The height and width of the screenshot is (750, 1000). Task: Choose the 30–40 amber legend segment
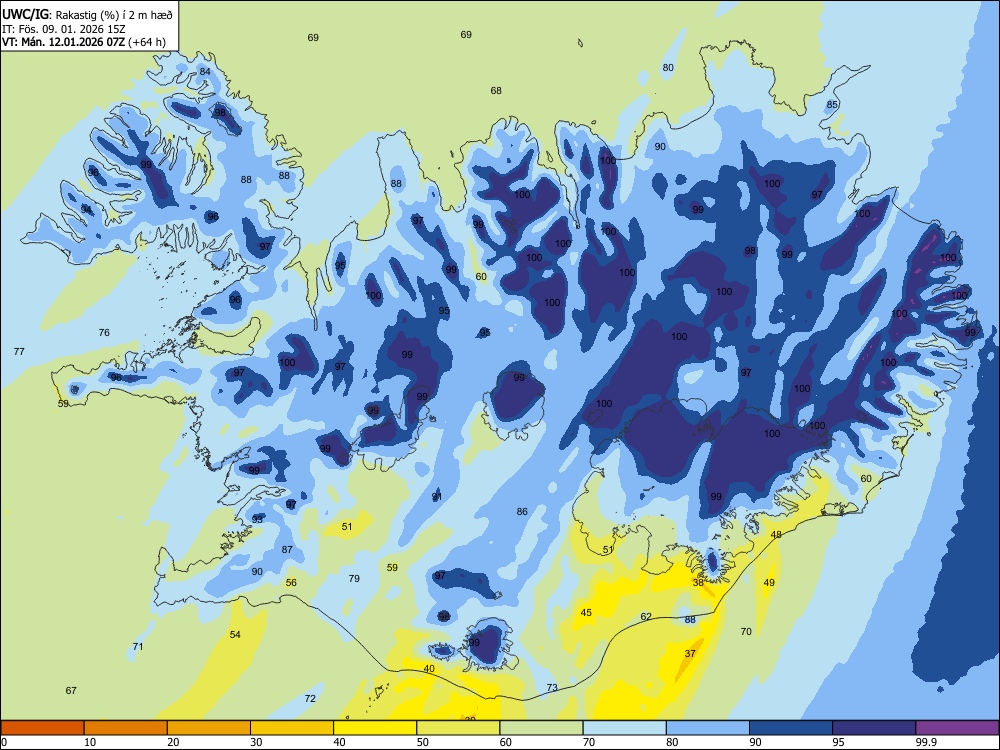tap(292, 728)
